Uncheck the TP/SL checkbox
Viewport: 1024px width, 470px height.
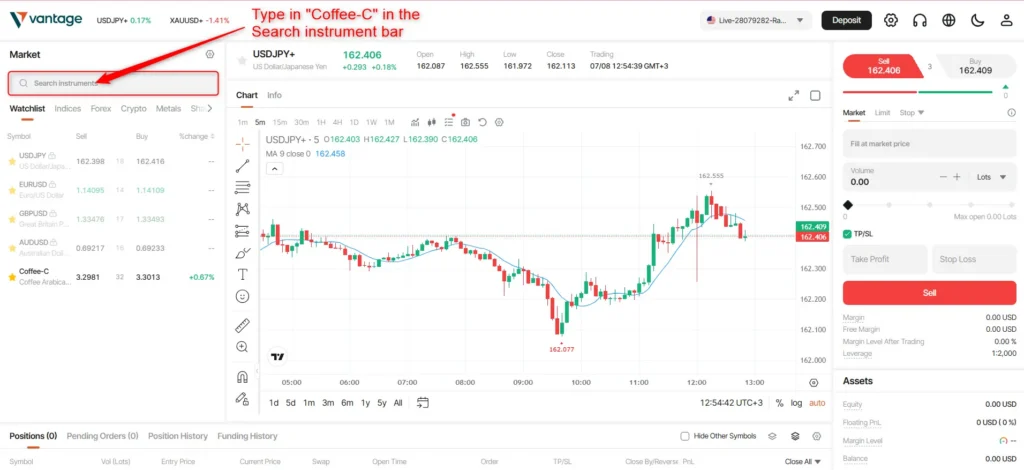click(847, 234)
